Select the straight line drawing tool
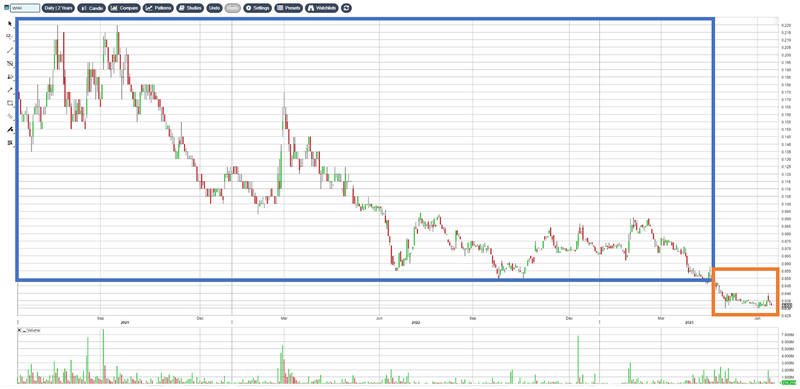The height and width of the screenshot is (389, 800). (9, 50)
